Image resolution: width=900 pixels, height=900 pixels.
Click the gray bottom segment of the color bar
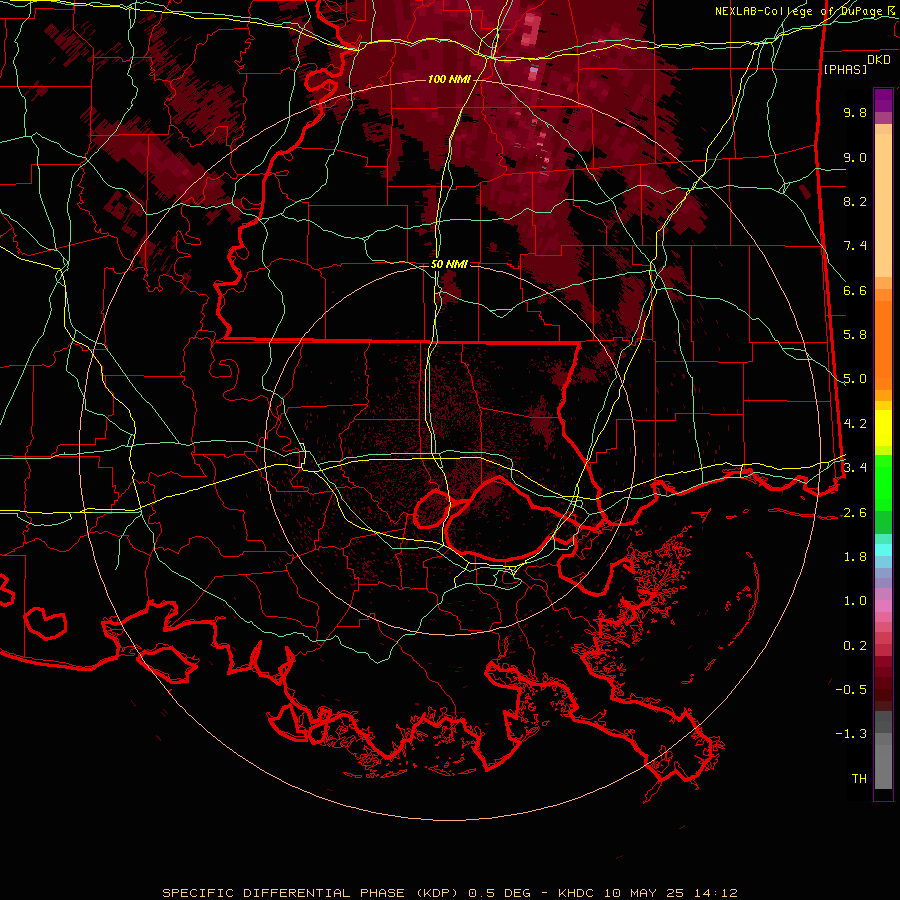coord(883,763)
